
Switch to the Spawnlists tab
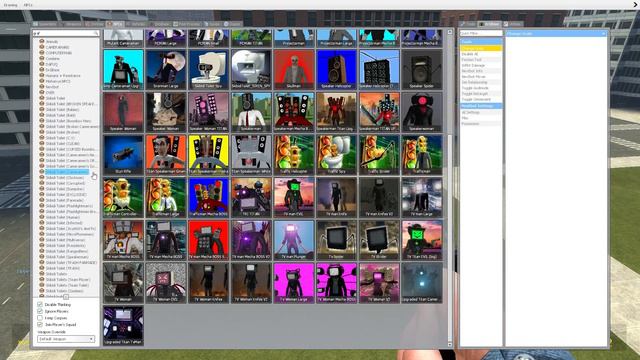pyautogui.click(x=45, y=24)
